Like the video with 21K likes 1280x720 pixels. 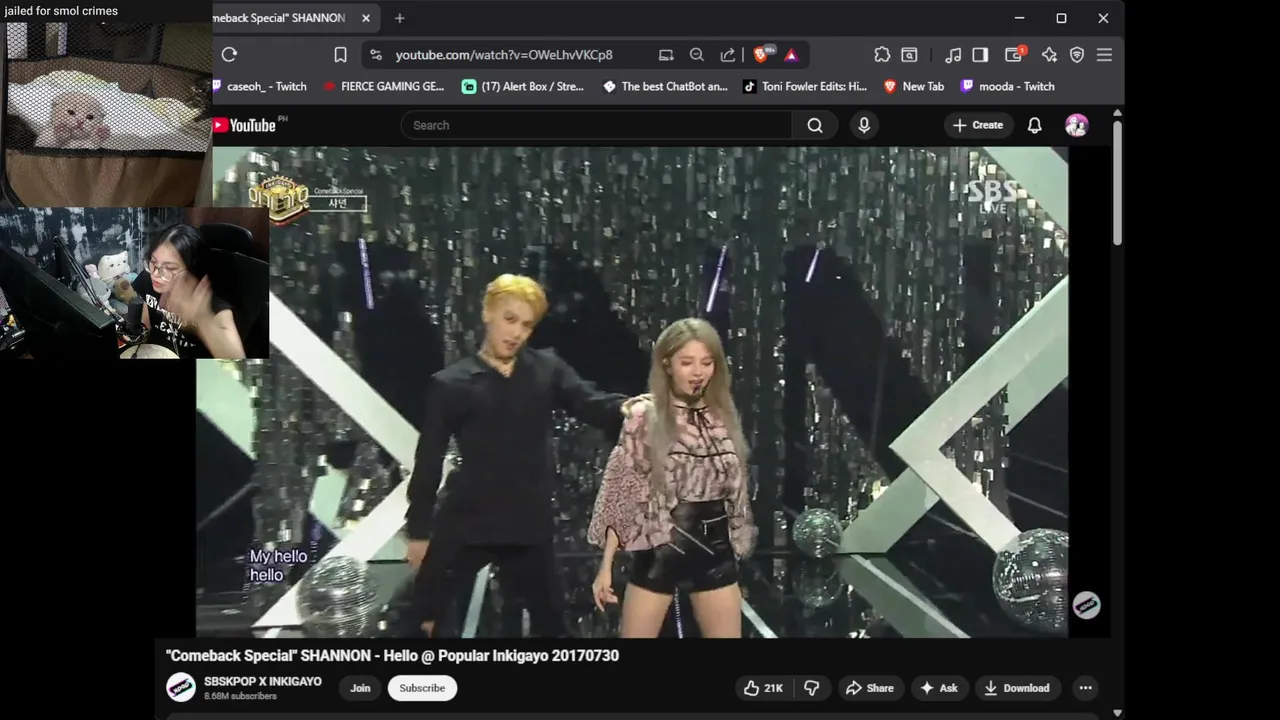pos(762,688)
